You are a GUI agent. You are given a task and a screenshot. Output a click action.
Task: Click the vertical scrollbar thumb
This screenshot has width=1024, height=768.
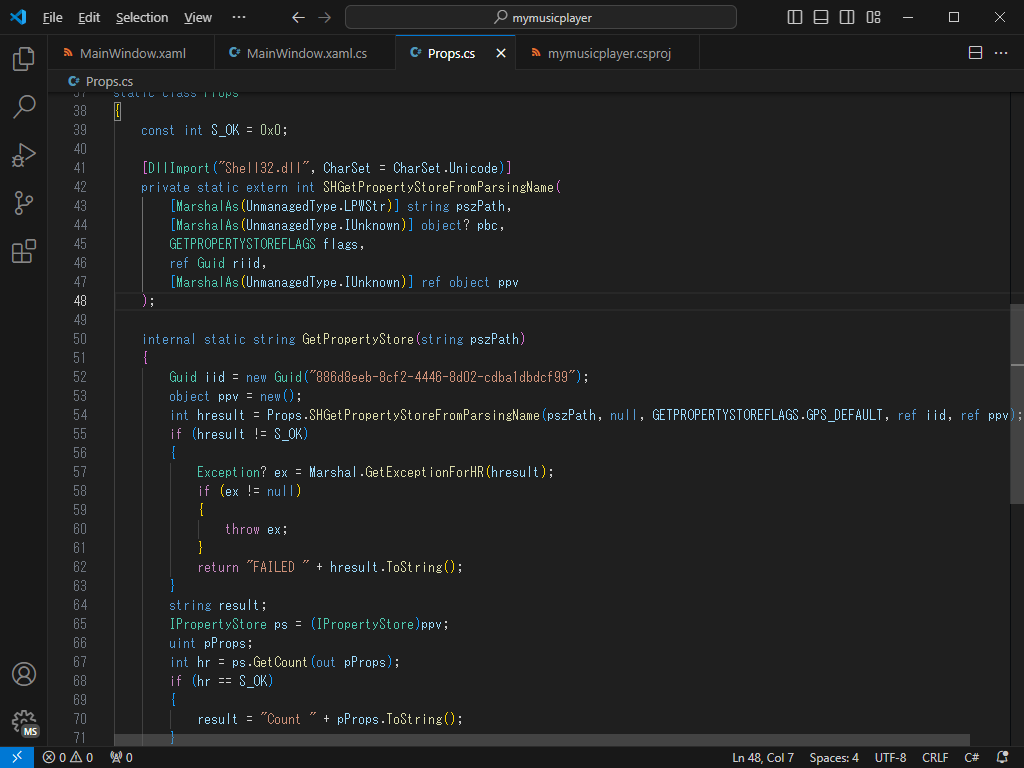pos(1017,404)
